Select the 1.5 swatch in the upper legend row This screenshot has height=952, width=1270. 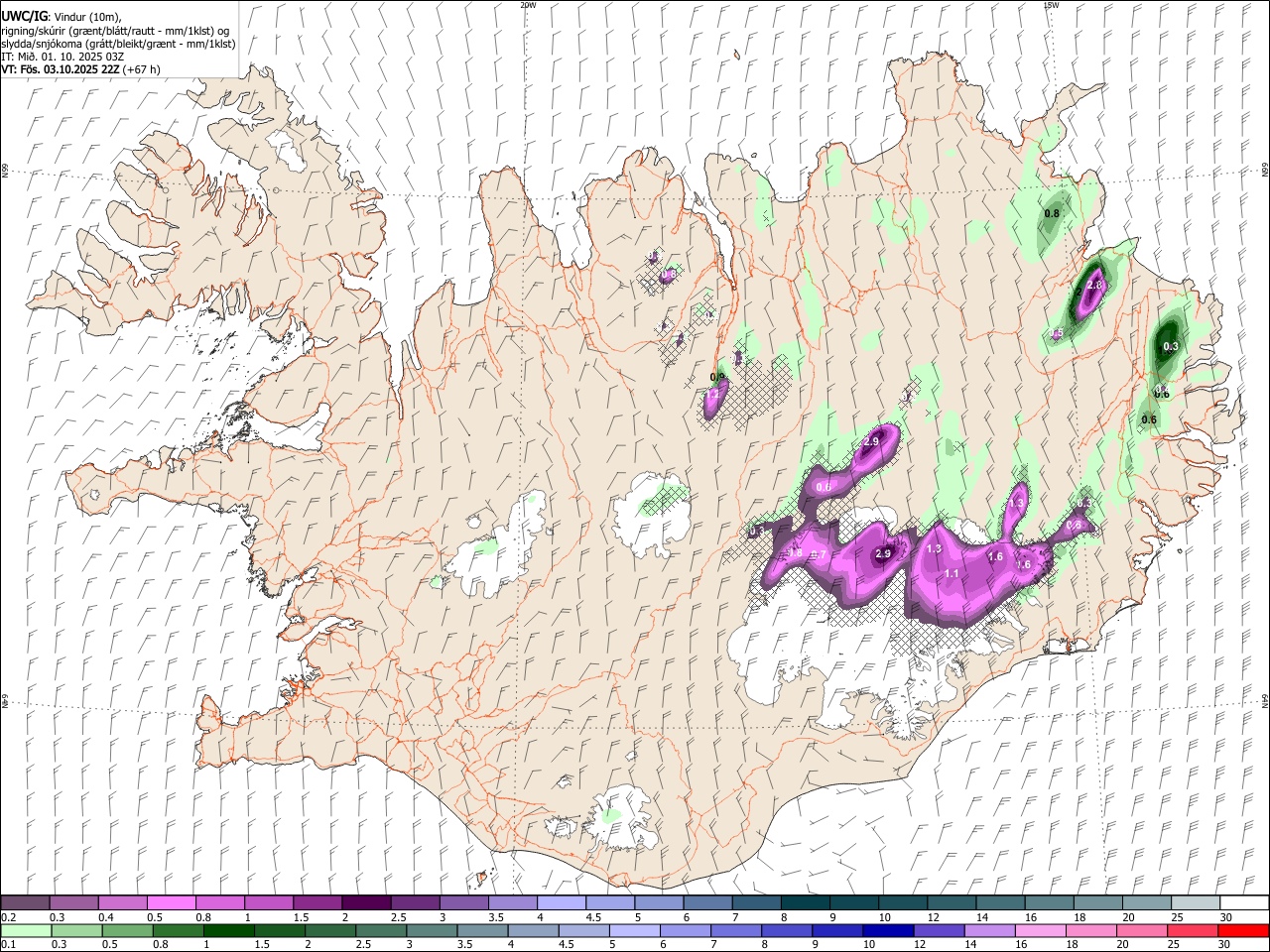point(317,903)
